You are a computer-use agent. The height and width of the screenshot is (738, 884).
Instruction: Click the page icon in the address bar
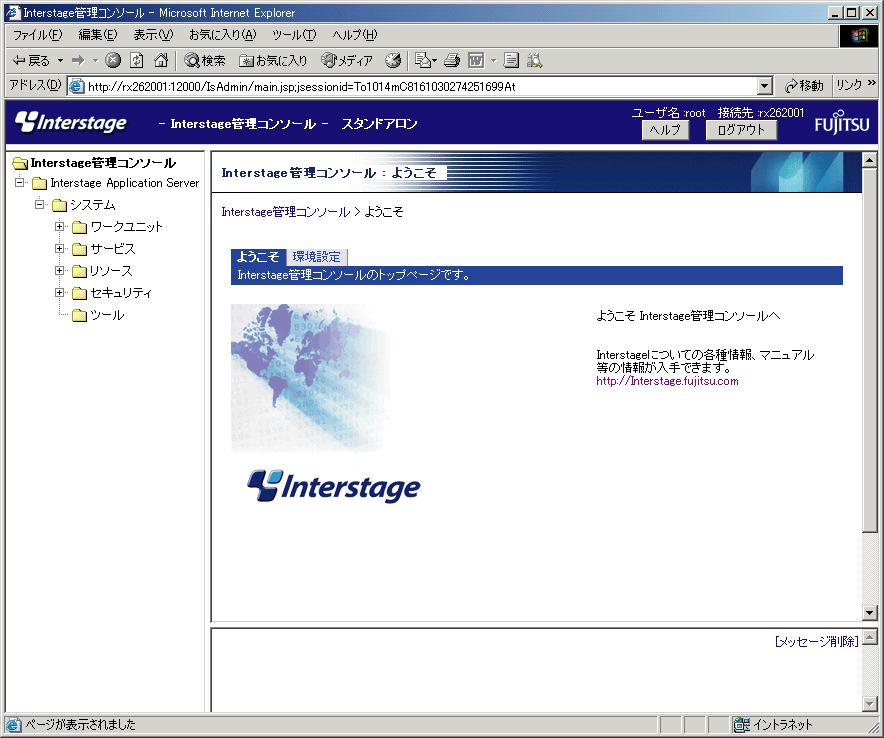tap(76, 86)
